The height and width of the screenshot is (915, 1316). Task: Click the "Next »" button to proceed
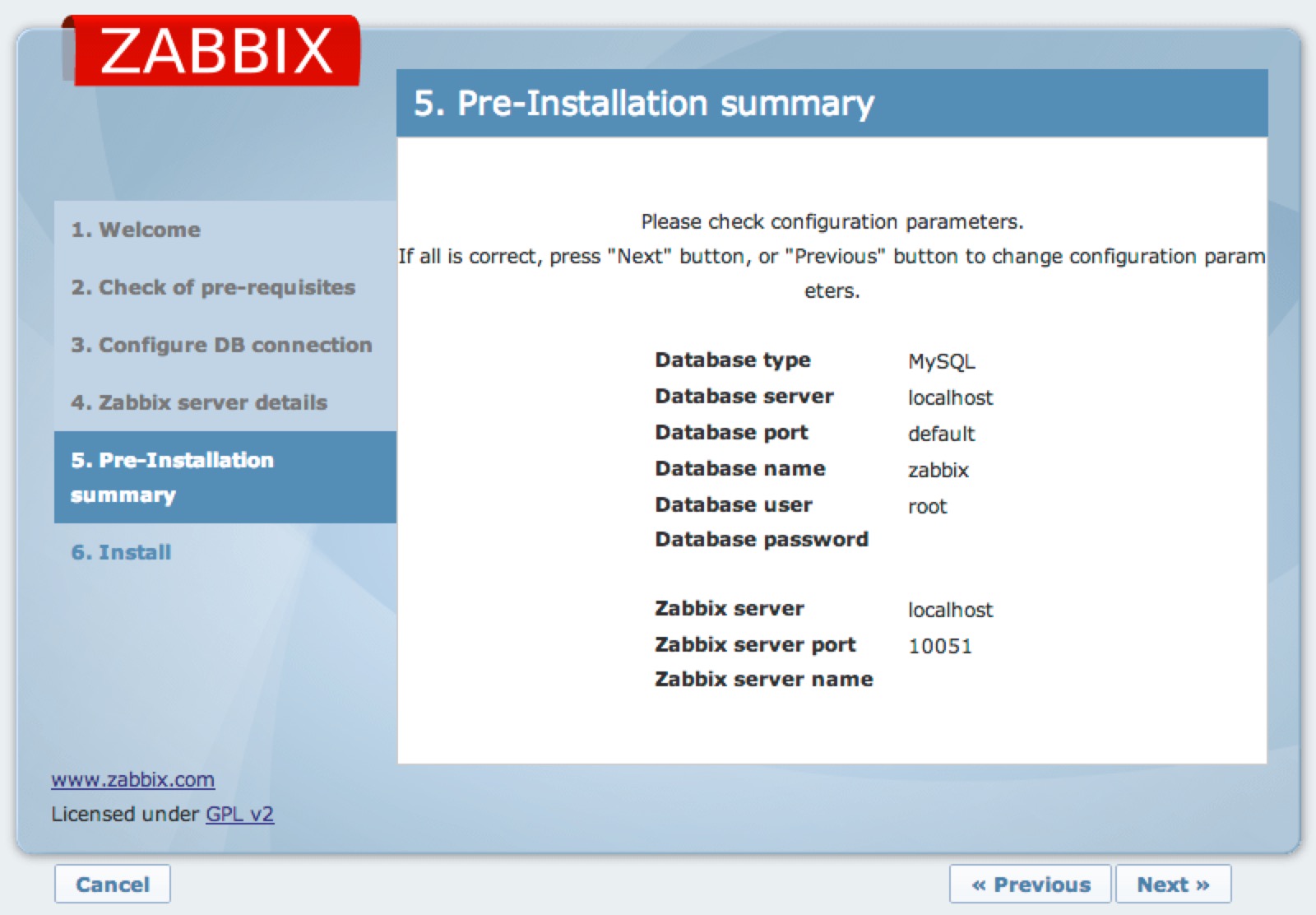(1174, 884)
